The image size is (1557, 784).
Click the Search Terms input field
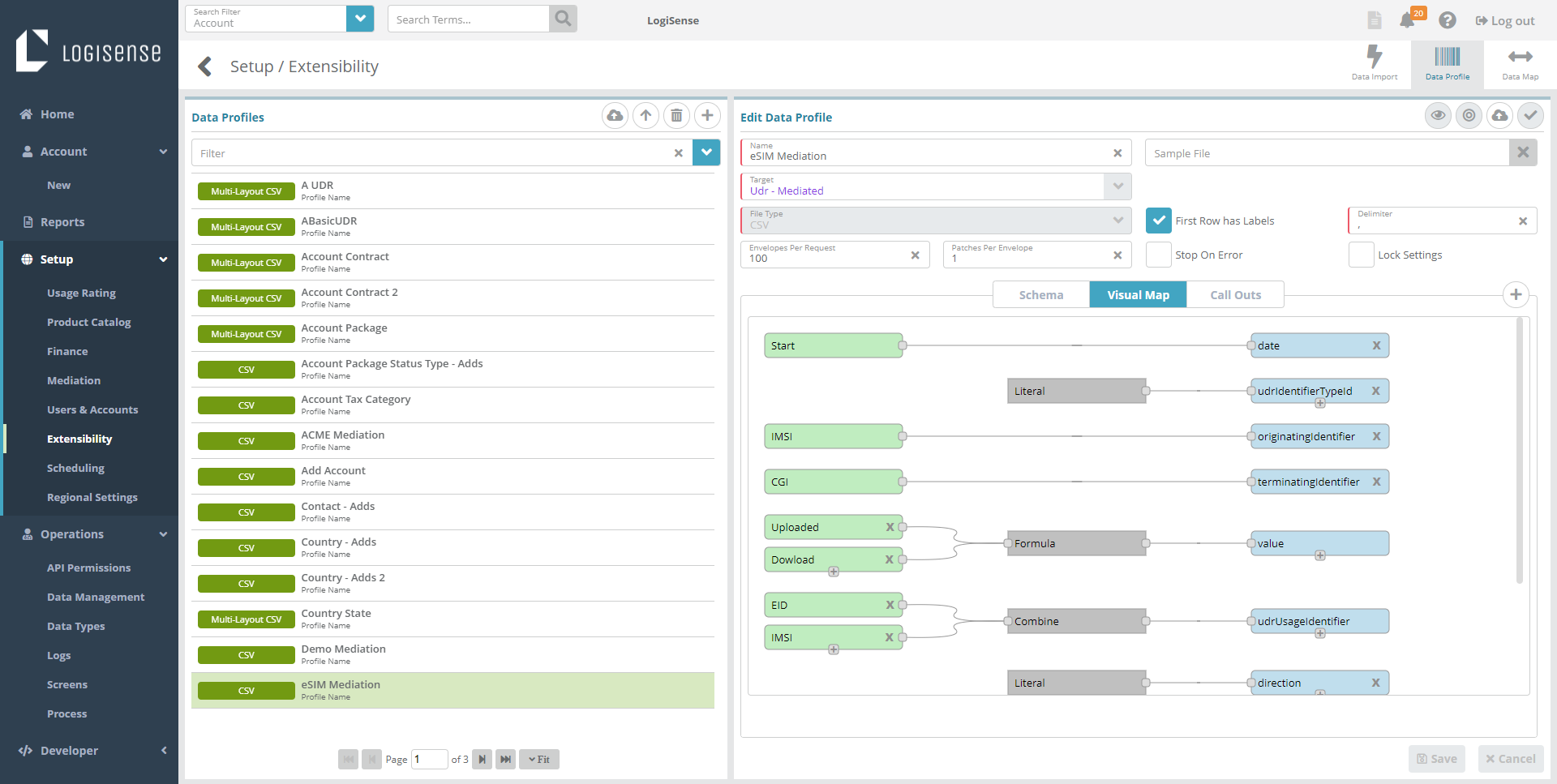coord(468,19)
